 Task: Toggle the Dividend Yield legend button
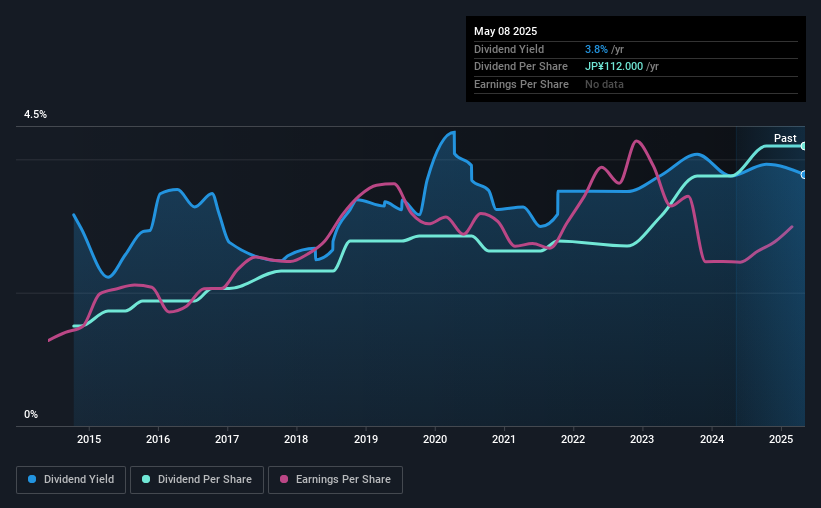(71, 480)
